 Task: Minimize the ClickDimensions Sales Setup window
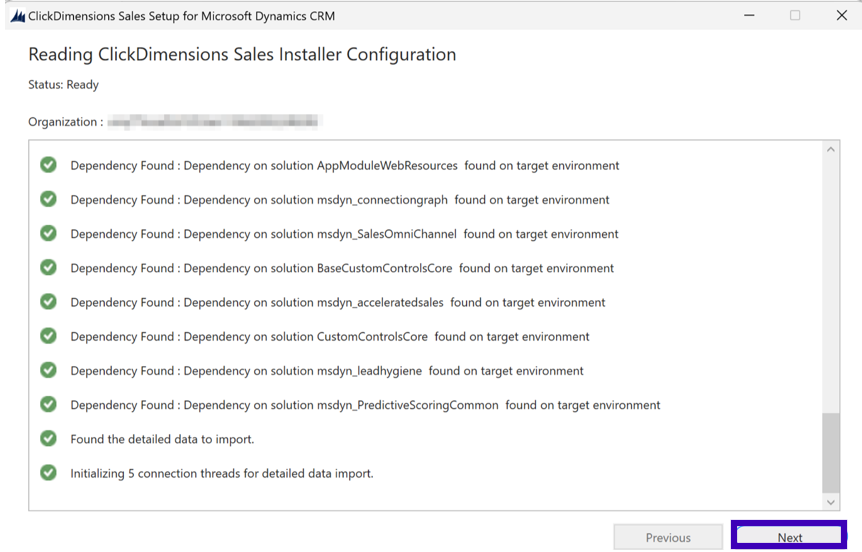pyautogui.click(x=749, y=15)
